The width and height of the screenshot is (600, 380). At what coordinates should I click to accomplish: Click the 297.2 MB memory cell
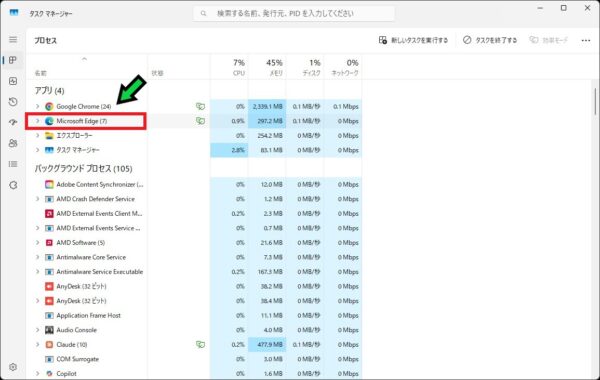[267, 121]
